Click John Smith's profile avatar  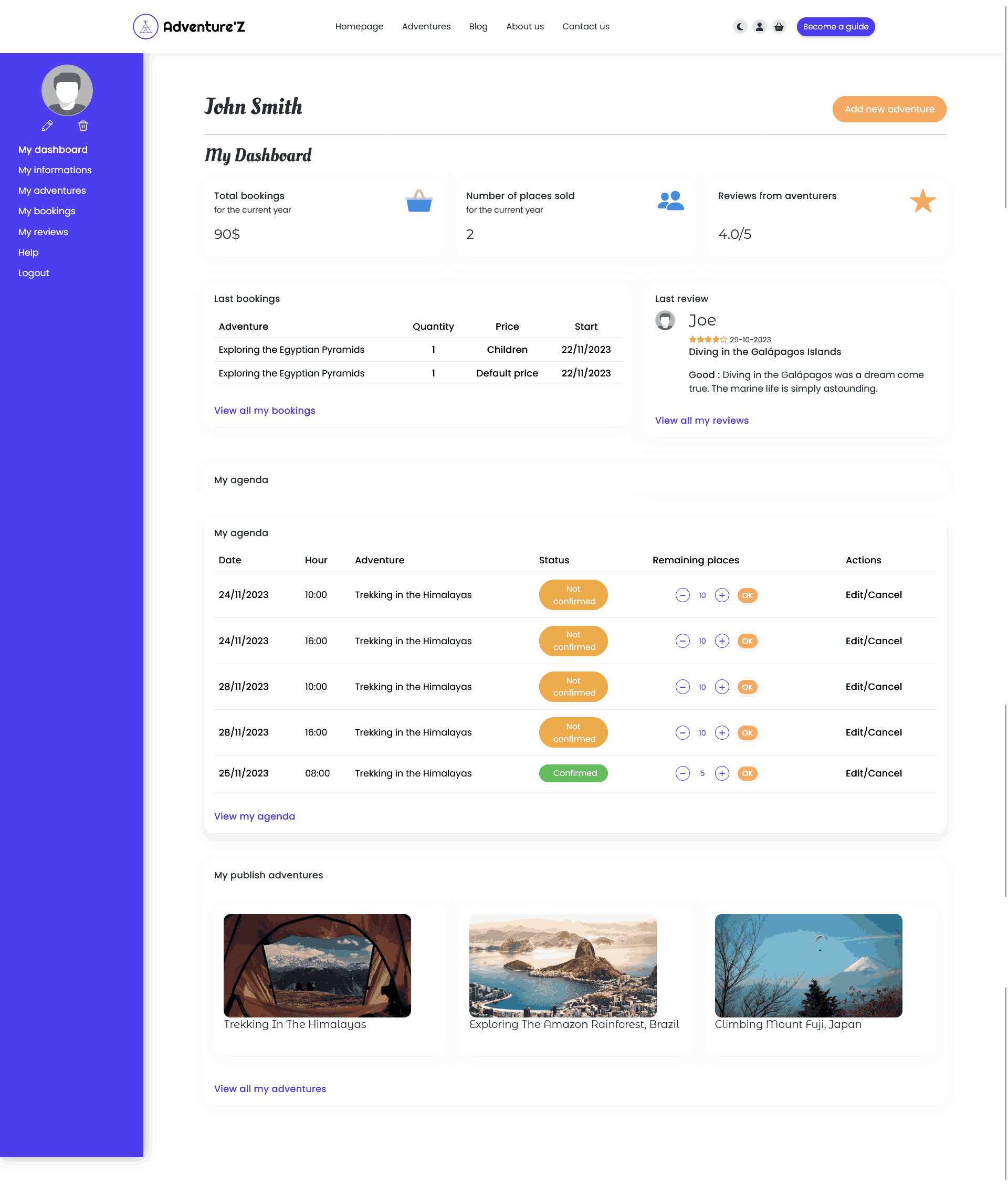pos(67,90)
